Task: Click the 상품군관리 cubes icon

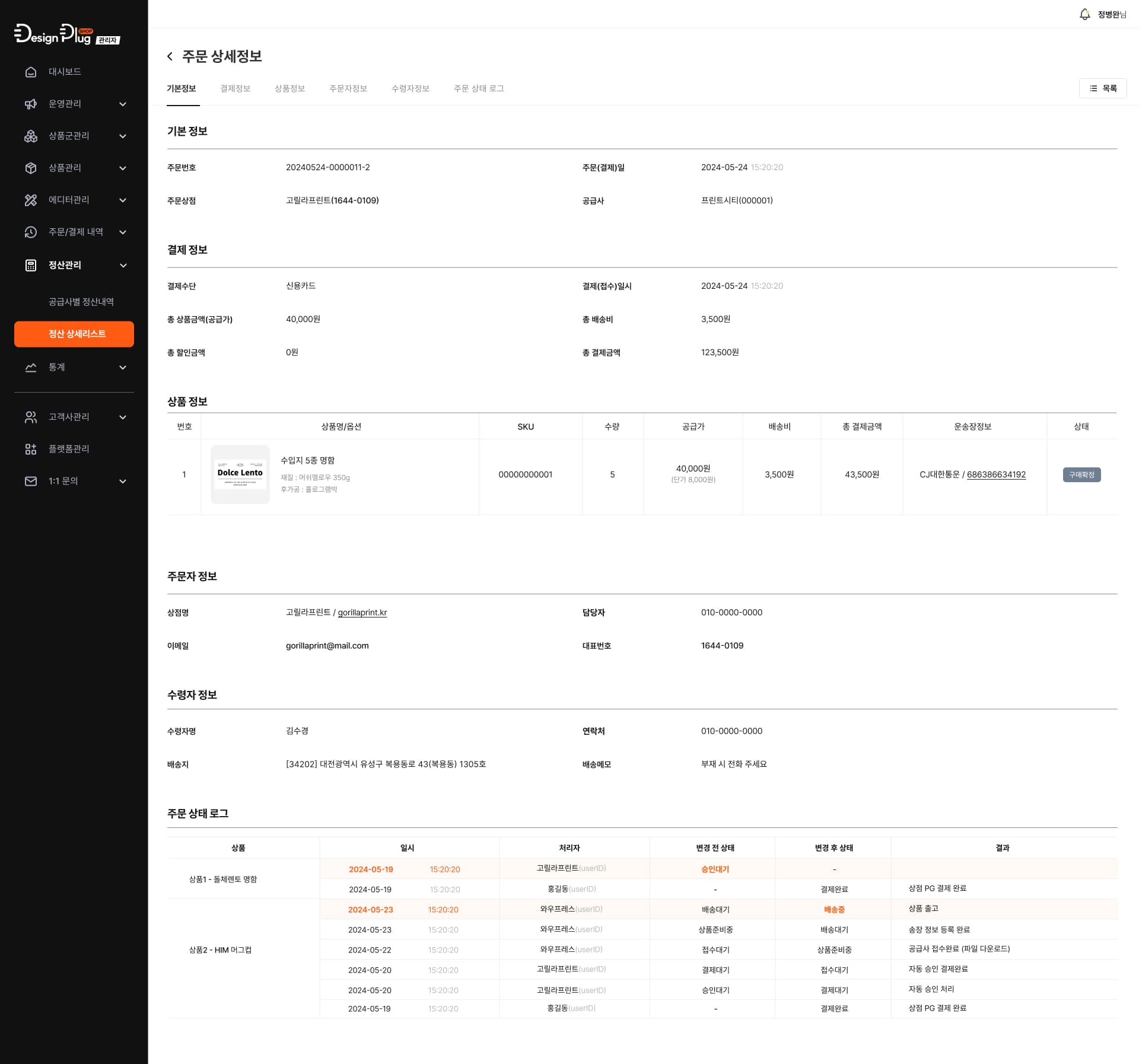Action: (31, 136)
